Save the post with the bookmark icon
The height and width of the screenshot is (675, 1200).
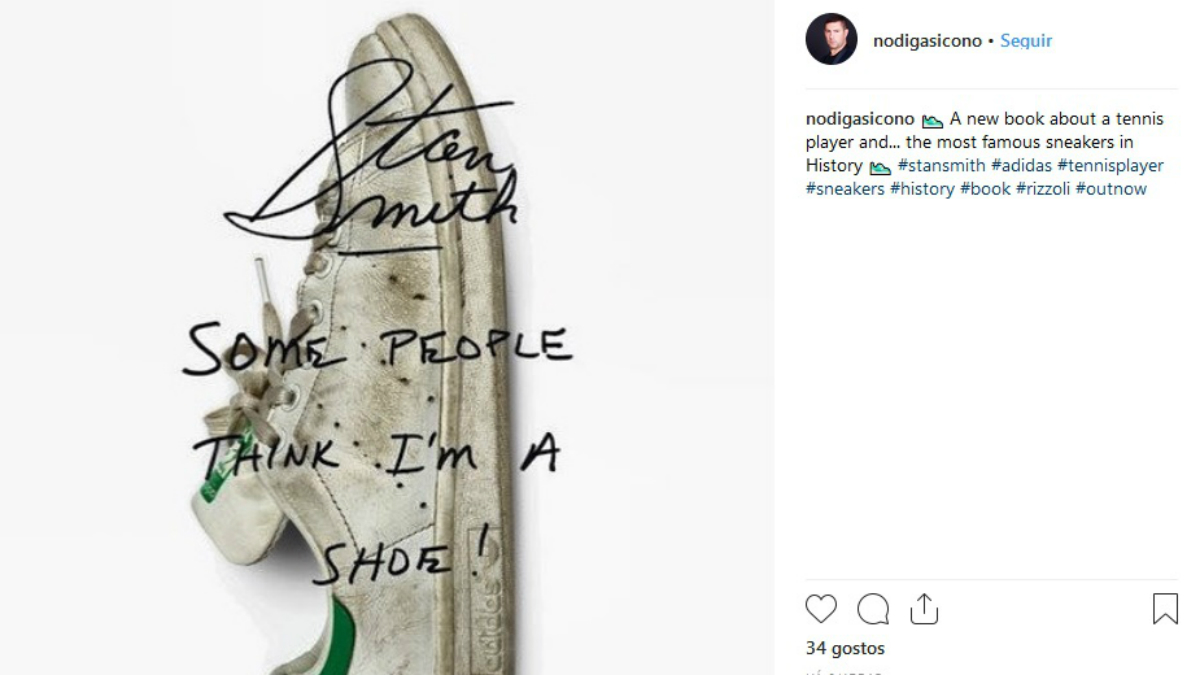coord(1165,609)
